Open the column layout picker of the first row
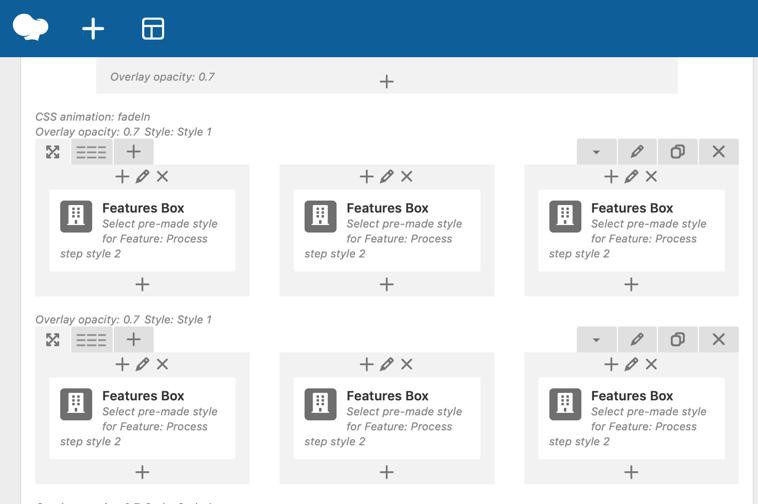The width and height of the screenshot is (758, 504). tap(91, 152)
